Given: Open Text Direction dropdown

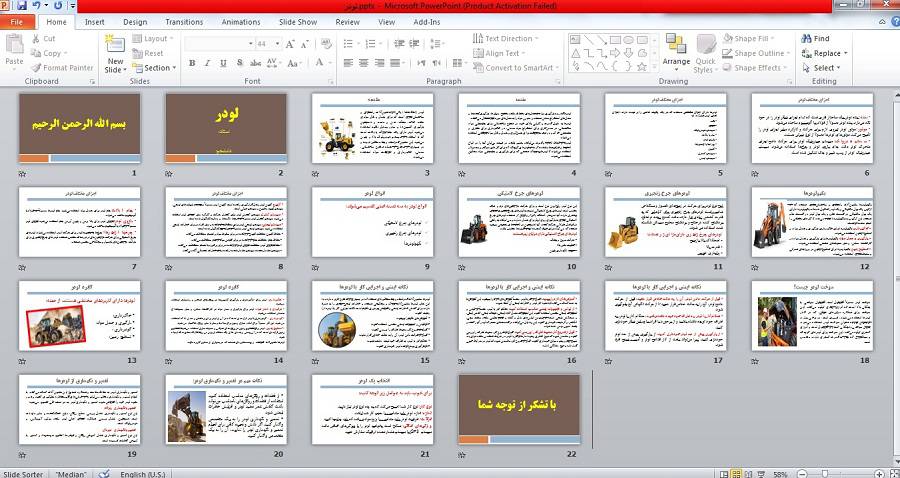Looking at the screenshot, I should click(505, 38).
